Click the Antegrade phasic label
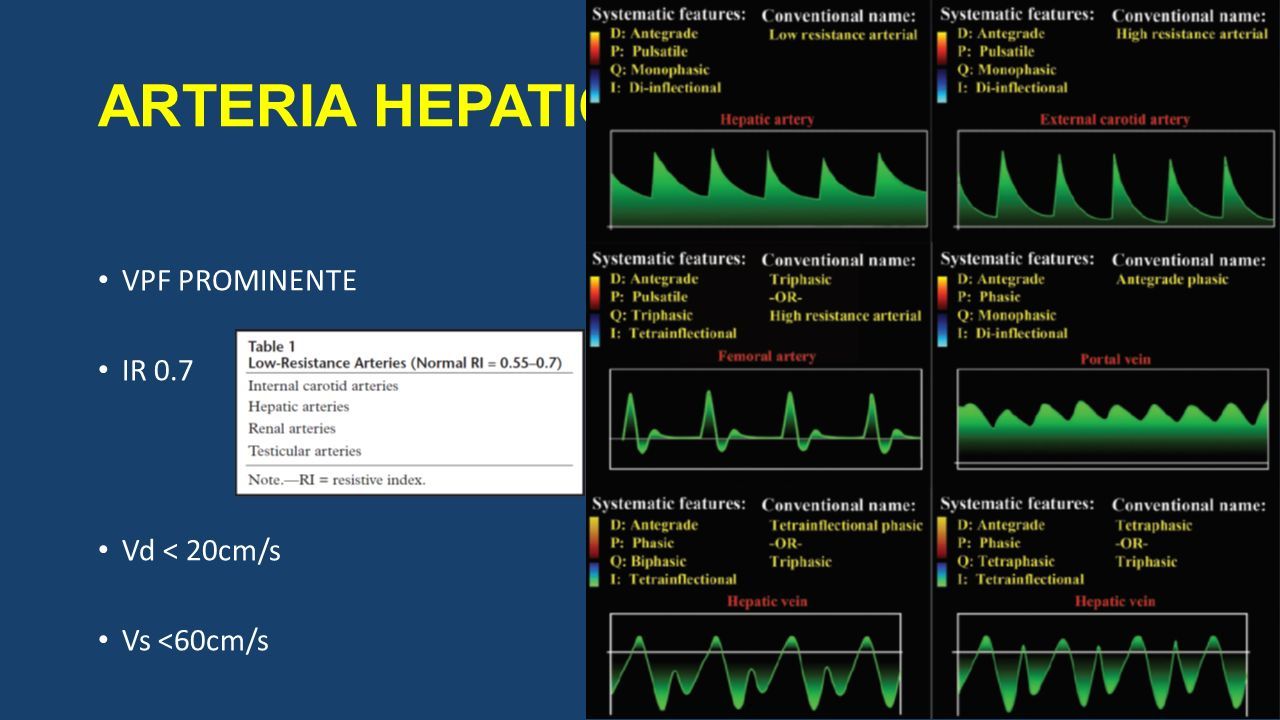The image size is (1280, 720). tap(1172, 280)
